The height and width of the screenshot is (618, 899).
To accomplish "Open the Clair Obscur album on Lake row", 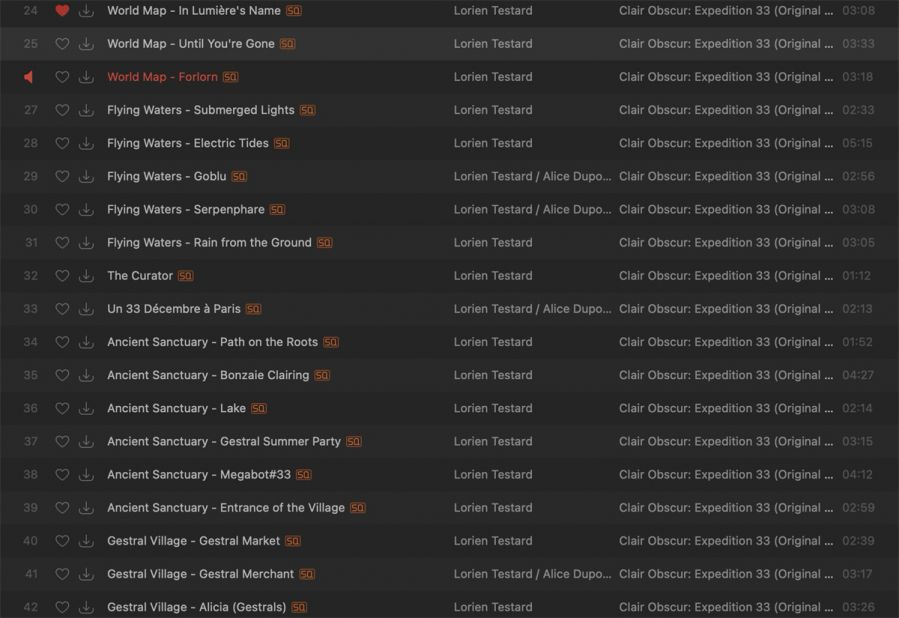I will (726, 408).
